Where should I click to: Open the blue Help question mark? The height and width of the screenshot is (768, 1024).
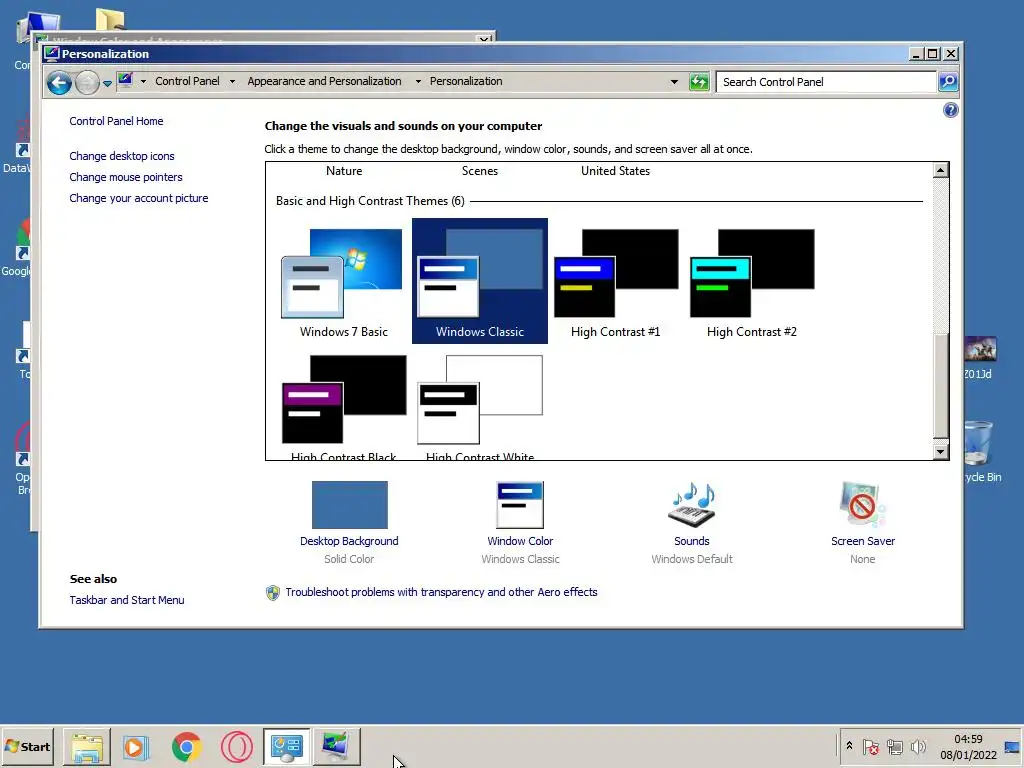(x=950, y=110)
